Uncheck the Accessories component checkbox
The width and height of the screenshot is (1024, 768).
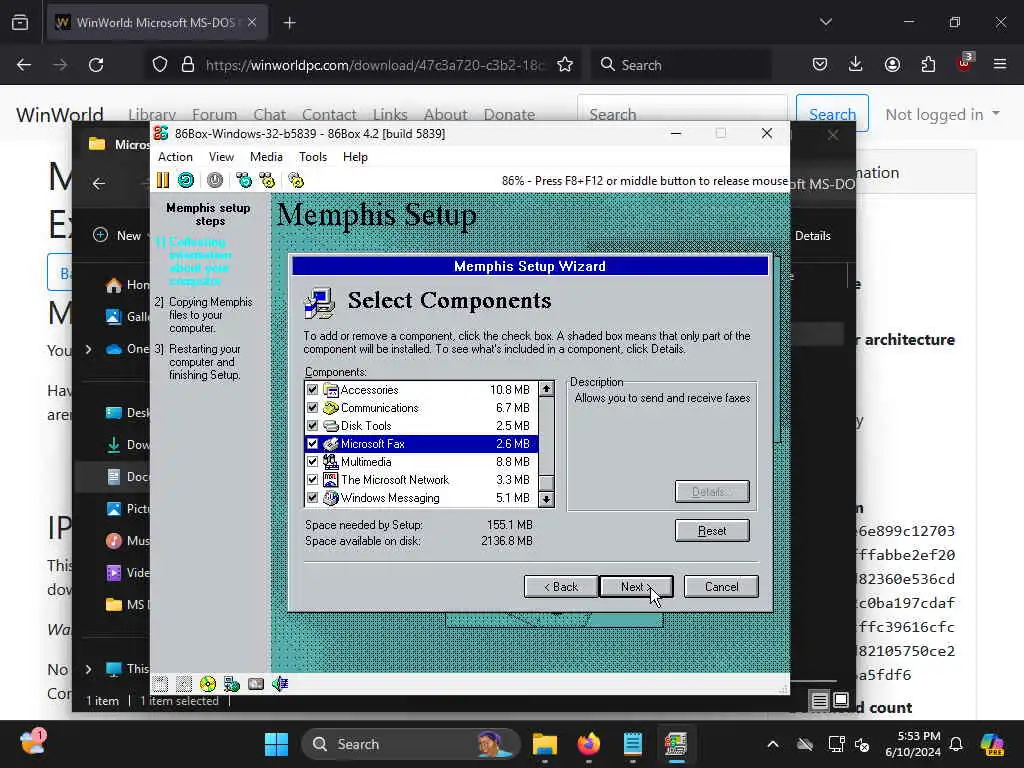point(313,390)
